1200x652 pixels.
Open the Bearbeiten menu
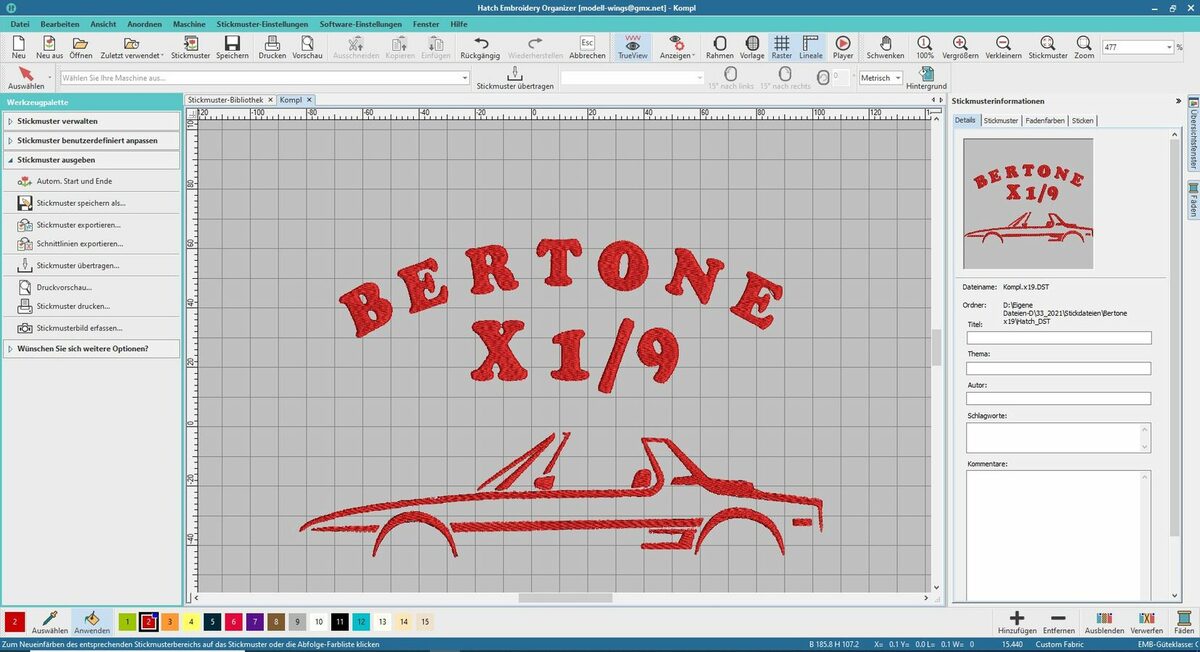60,23
